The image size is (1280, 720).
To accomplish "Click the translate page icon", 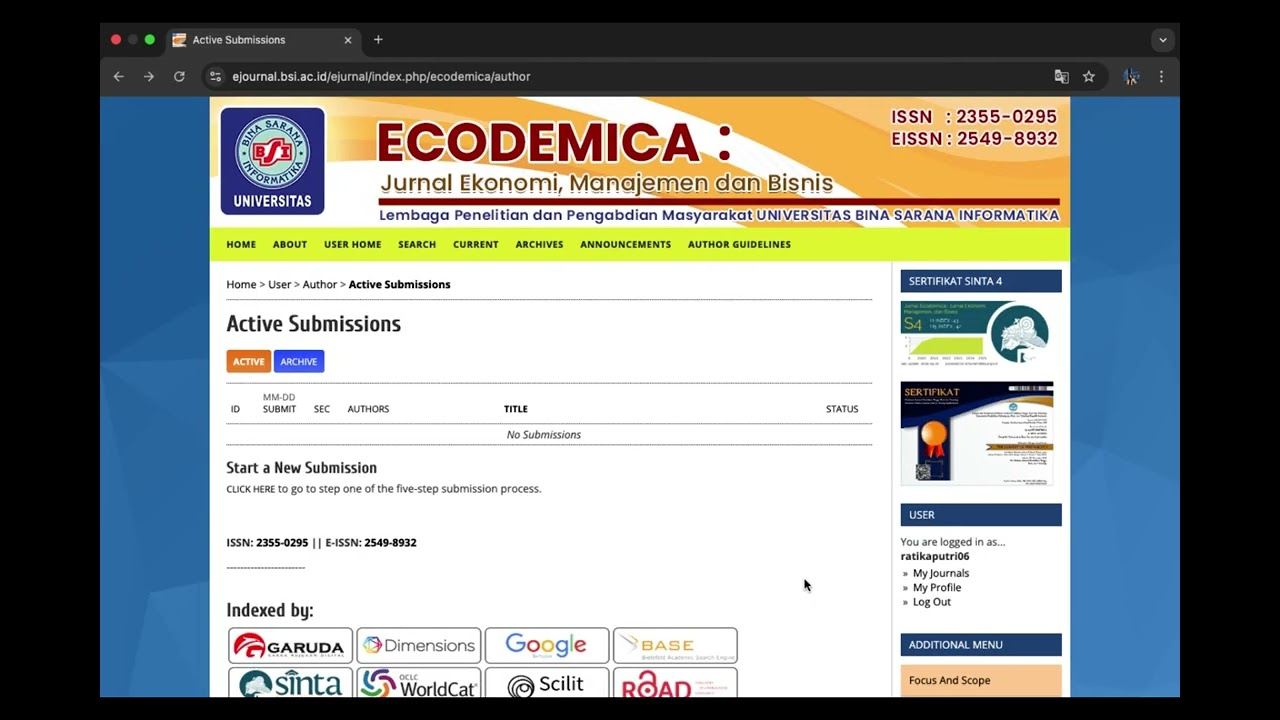I will pyautogui.click(x=1061, y=76).
